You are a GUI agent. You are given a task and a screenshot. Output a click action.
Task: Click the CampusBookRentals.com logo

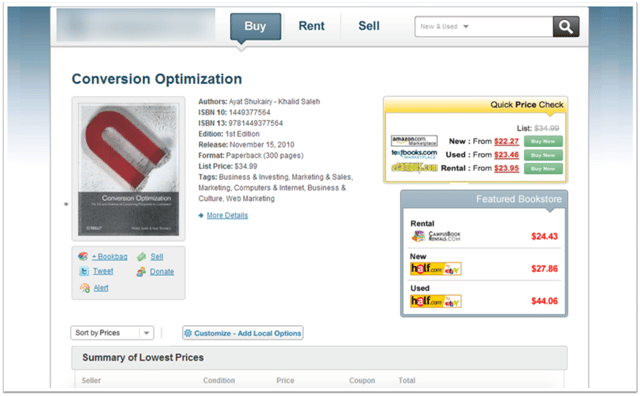(436, 236)
